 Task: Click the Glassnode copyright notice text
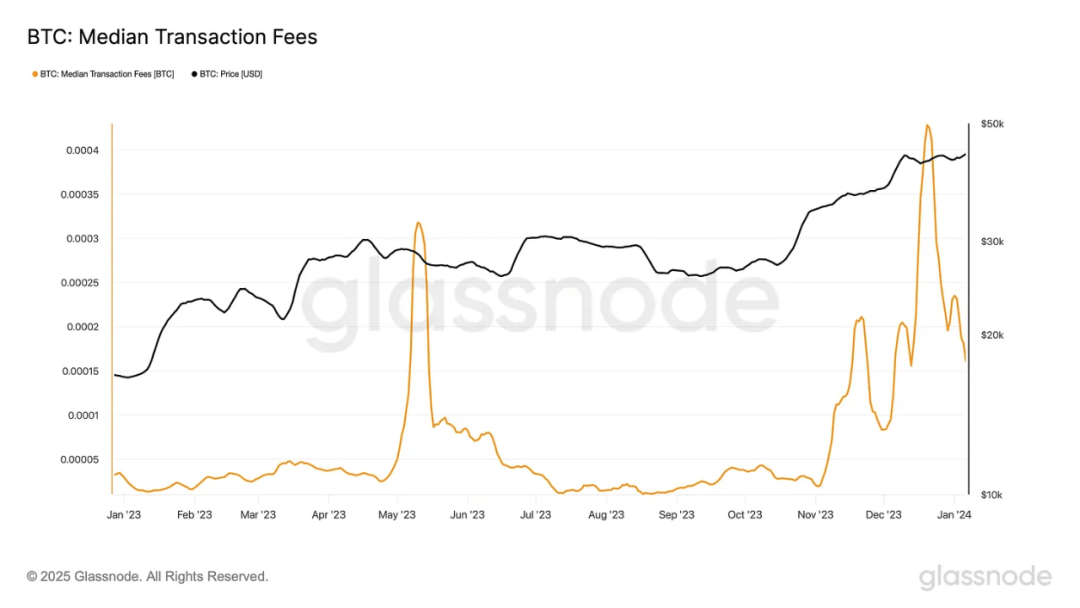147,577
